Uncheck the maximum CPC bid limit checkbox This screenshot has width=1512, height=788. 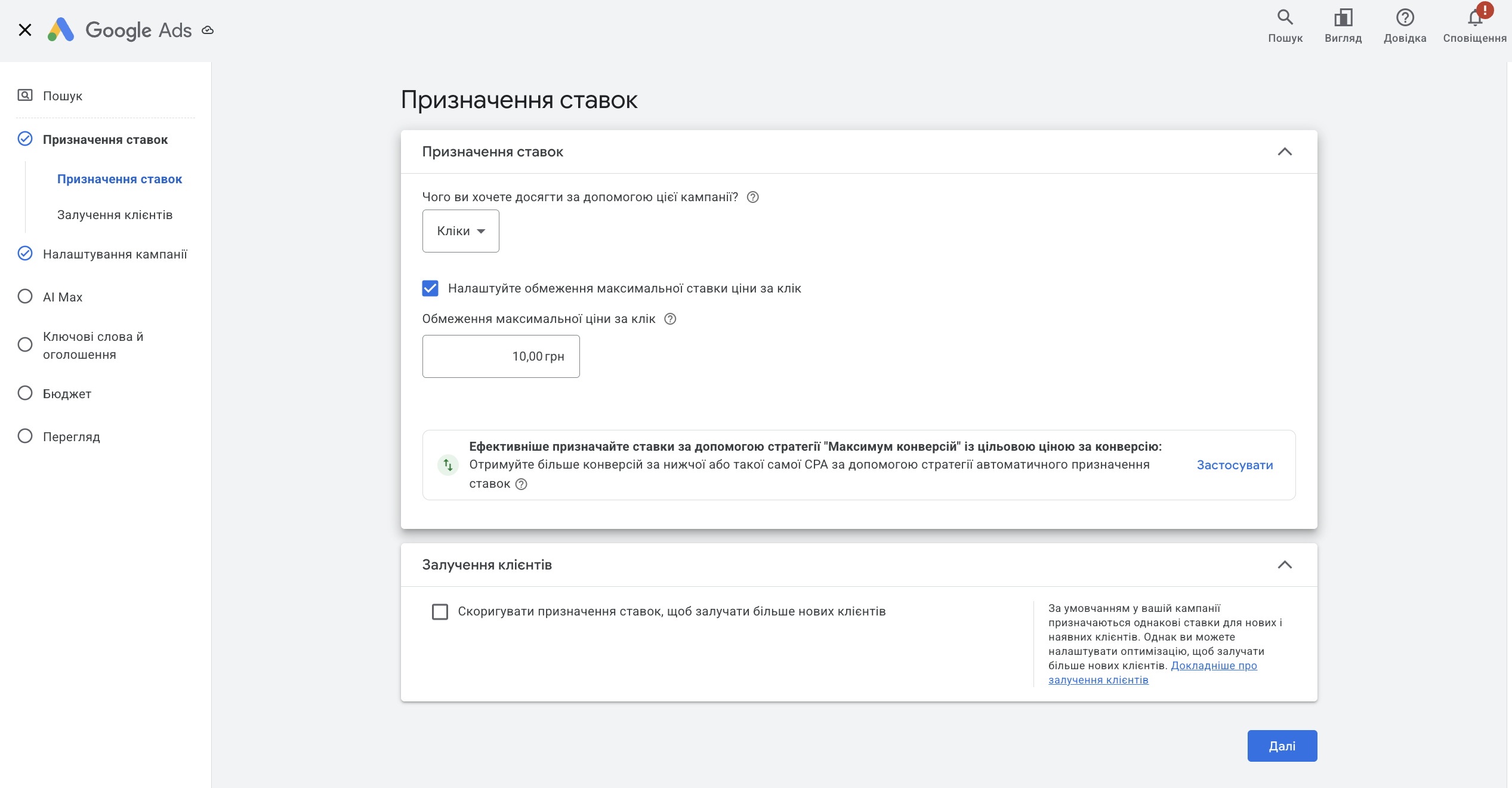(x=430, y=288)
